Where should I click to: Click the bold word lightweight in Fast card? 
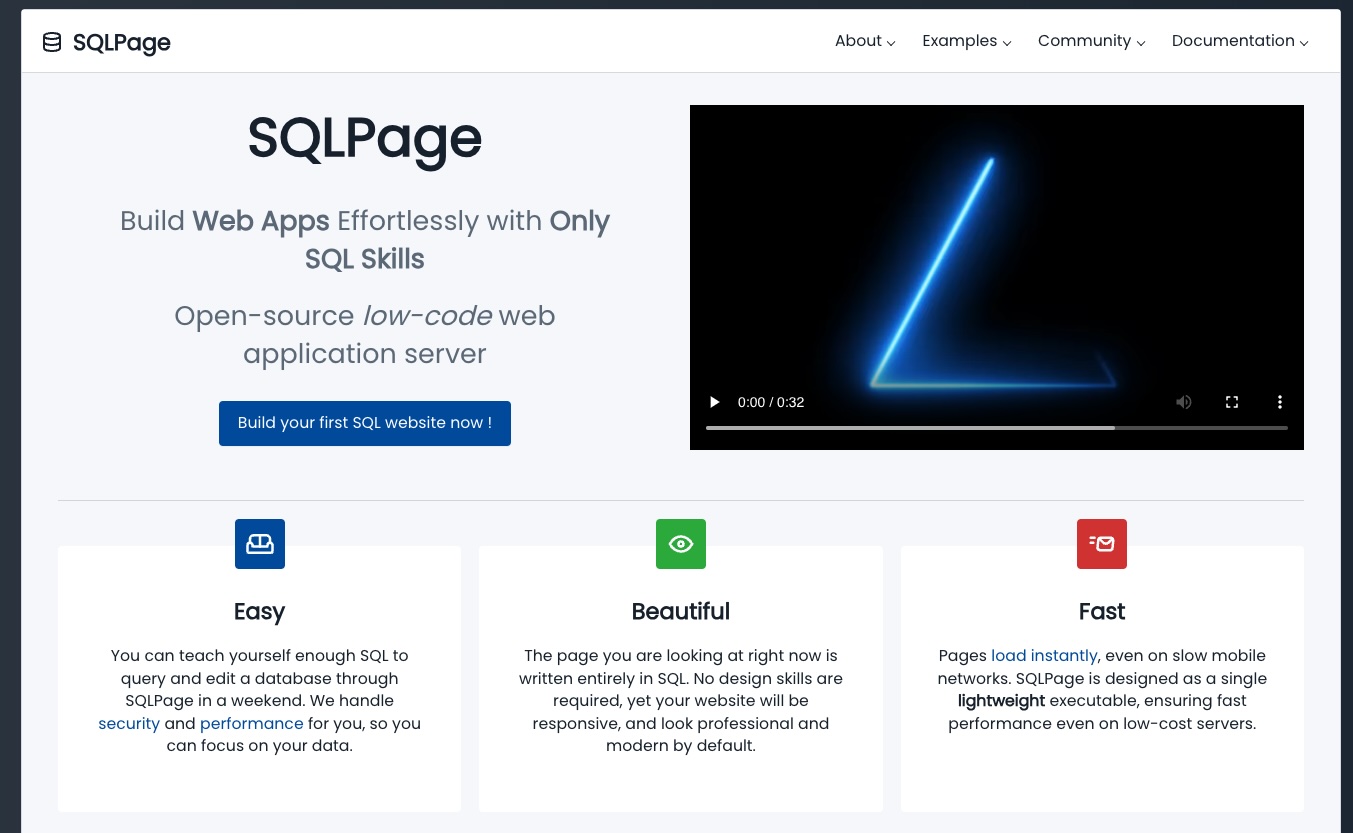pos(1001,701)
